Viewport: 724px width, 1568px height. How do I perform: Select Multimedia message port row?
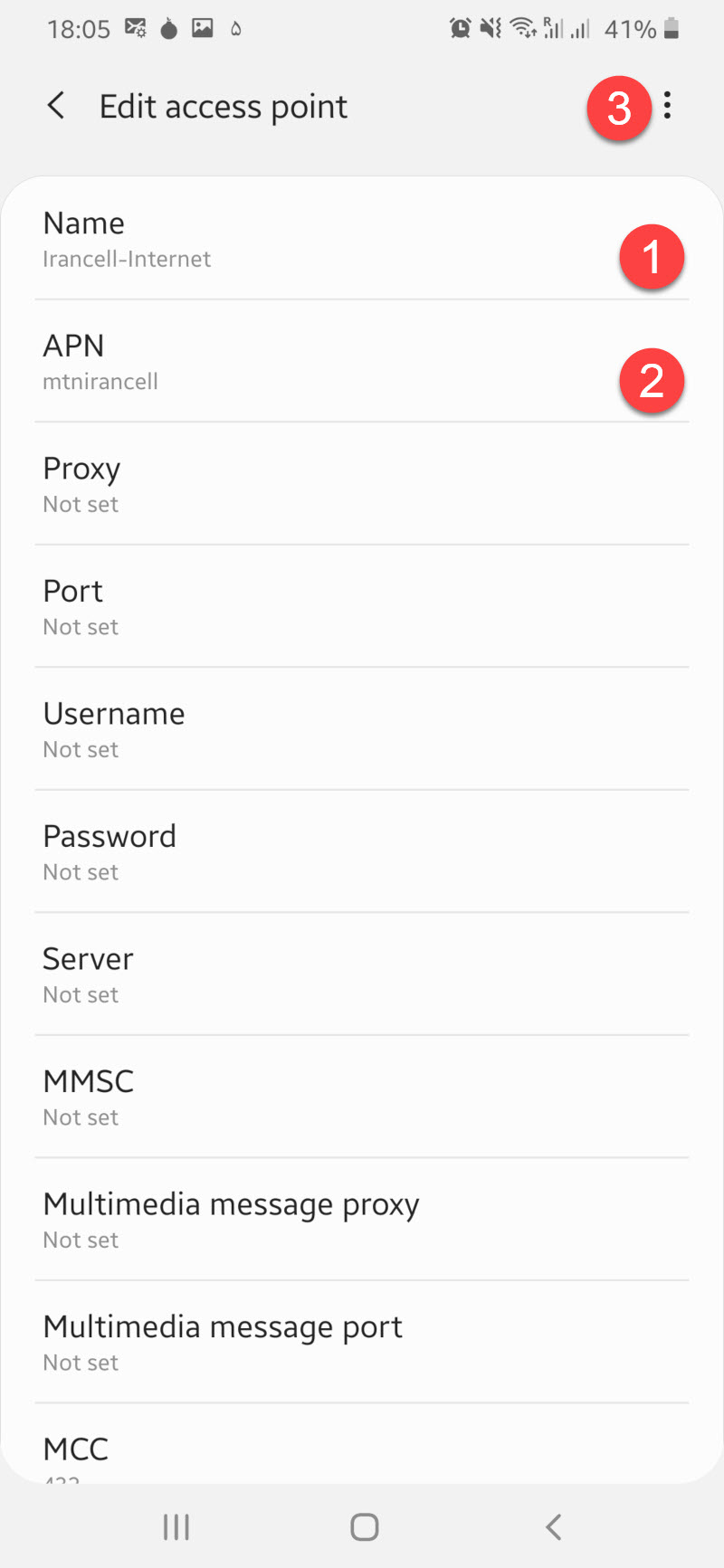pos(362,1343)
